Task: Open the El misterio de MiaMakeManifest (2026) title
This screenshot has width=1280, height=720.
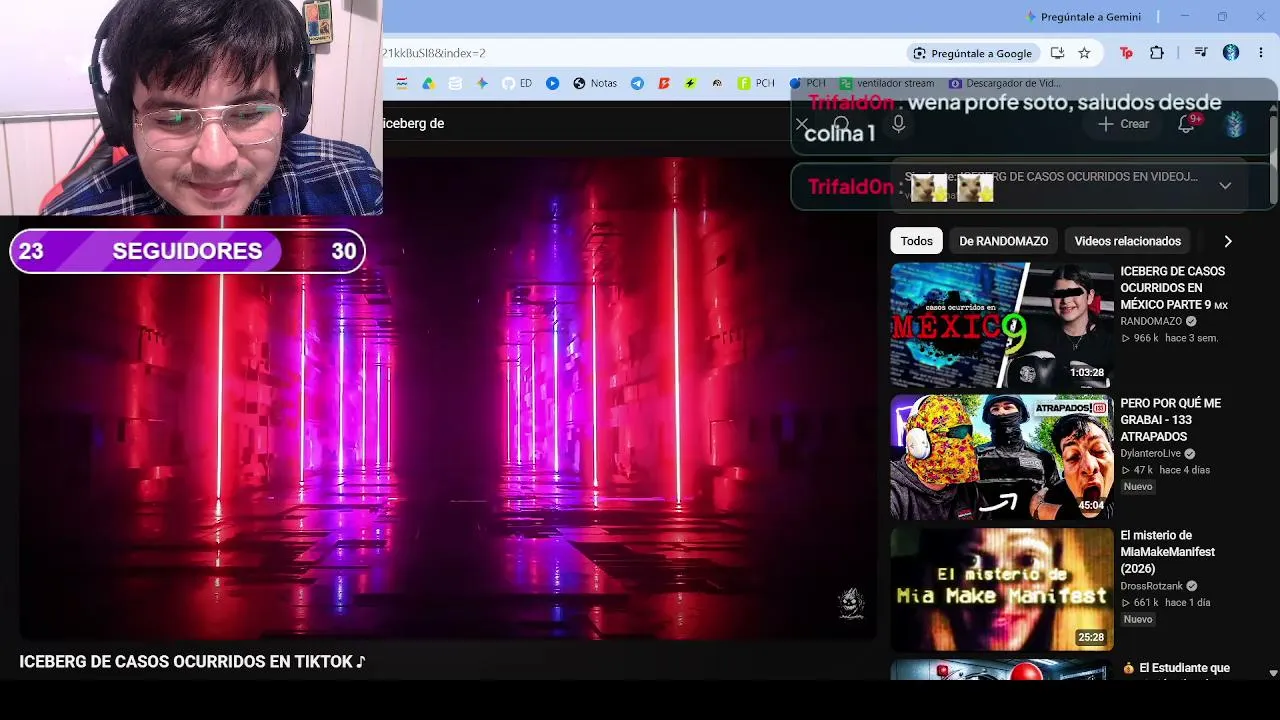Action: pos(1167,552)
